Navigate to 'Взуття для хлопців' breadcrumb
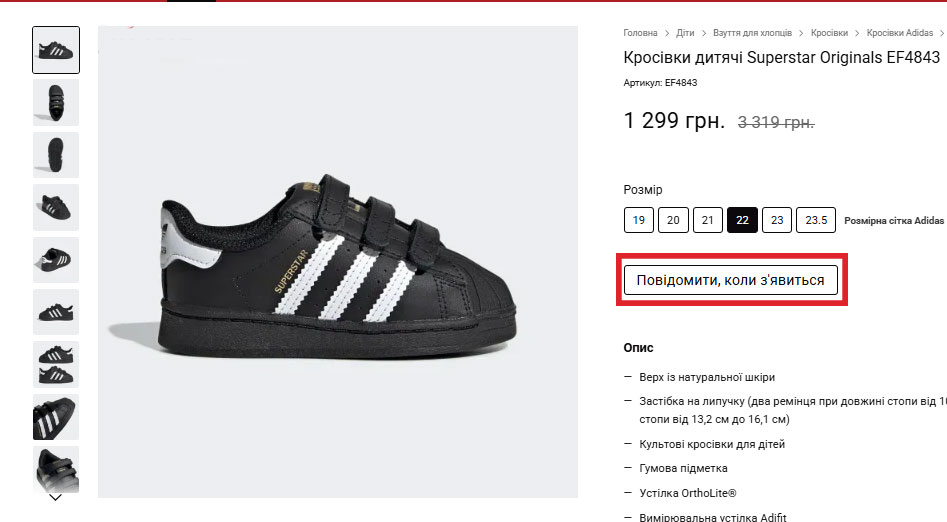The image size is (947, 522). tap(751, 33)
